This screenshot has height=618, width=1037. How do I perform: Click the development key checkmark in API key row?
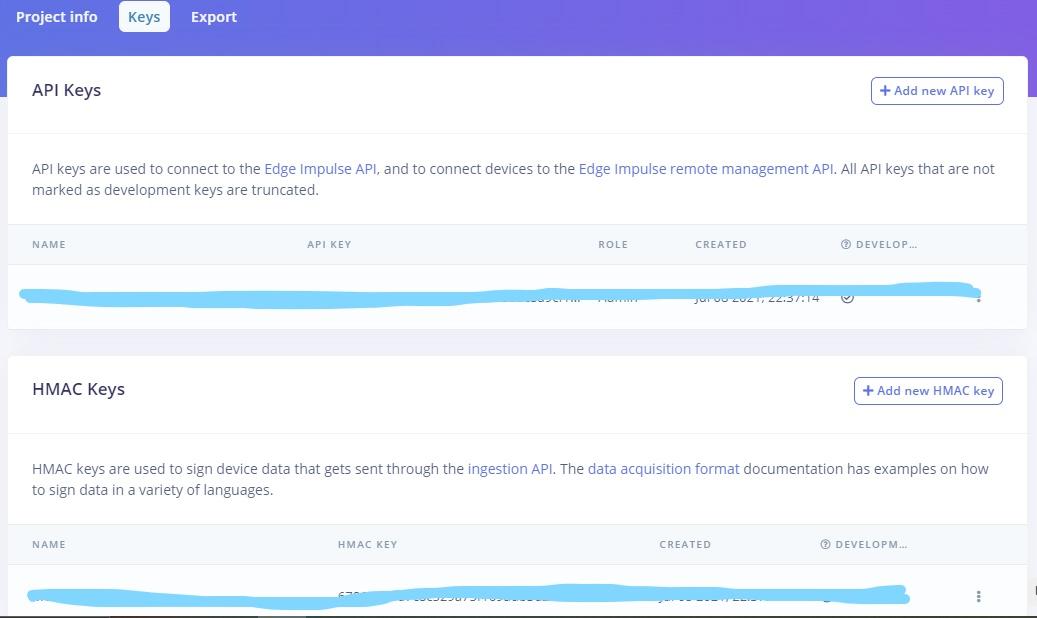847,297
